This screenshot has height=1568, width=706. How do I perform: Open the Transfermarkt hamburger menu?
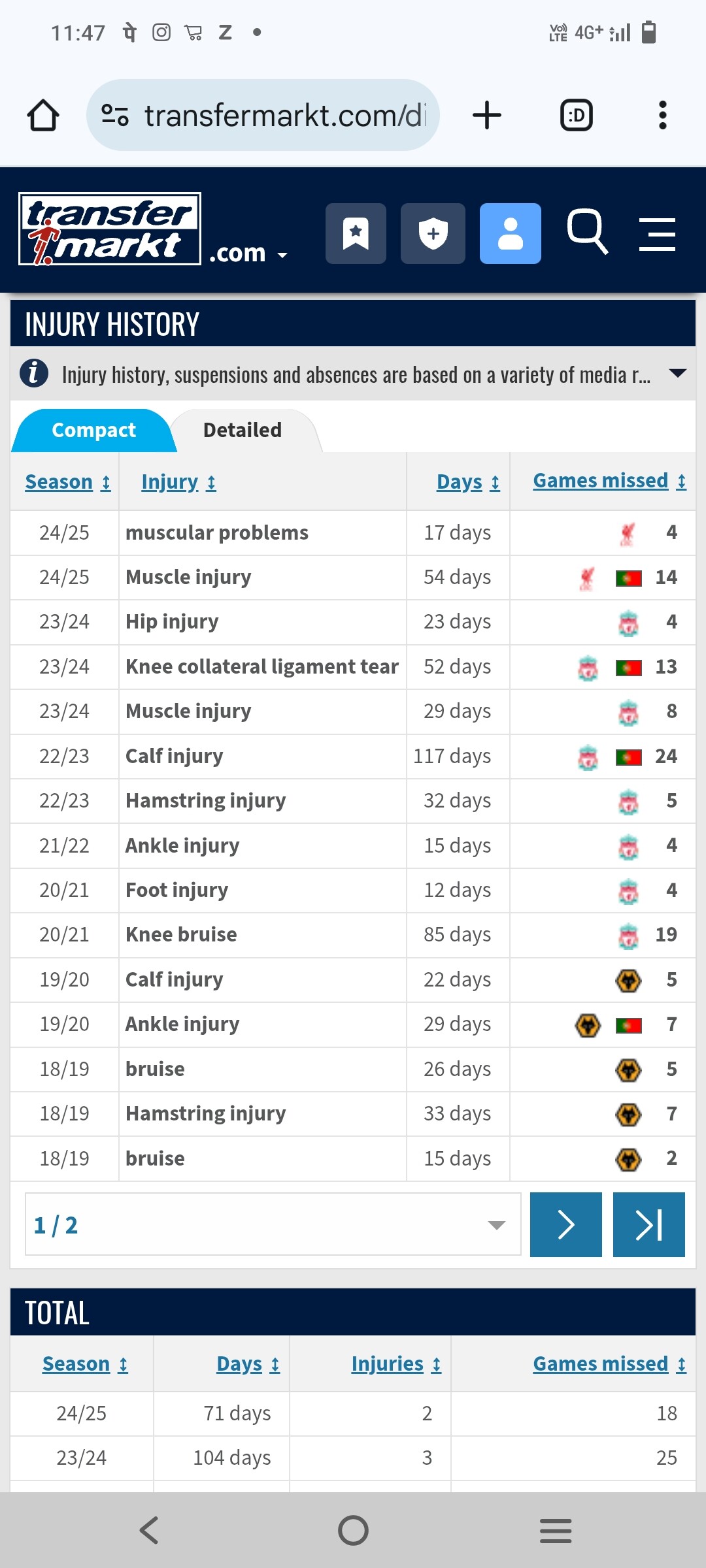click(657, 235)
